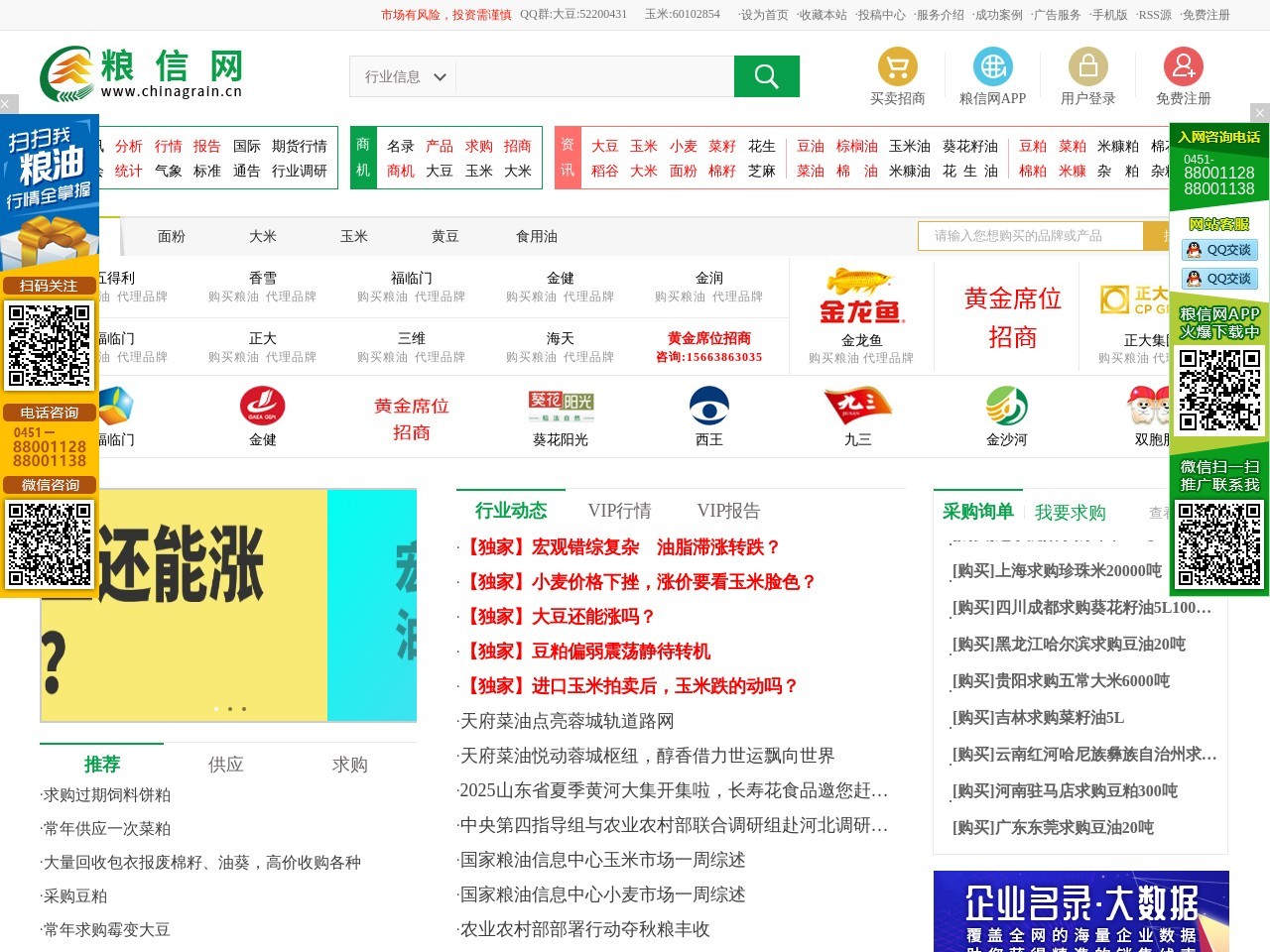Open 行业调研 in the navigation menu
This screenshot has width=1270, height=952.
(x=300, y=171)
